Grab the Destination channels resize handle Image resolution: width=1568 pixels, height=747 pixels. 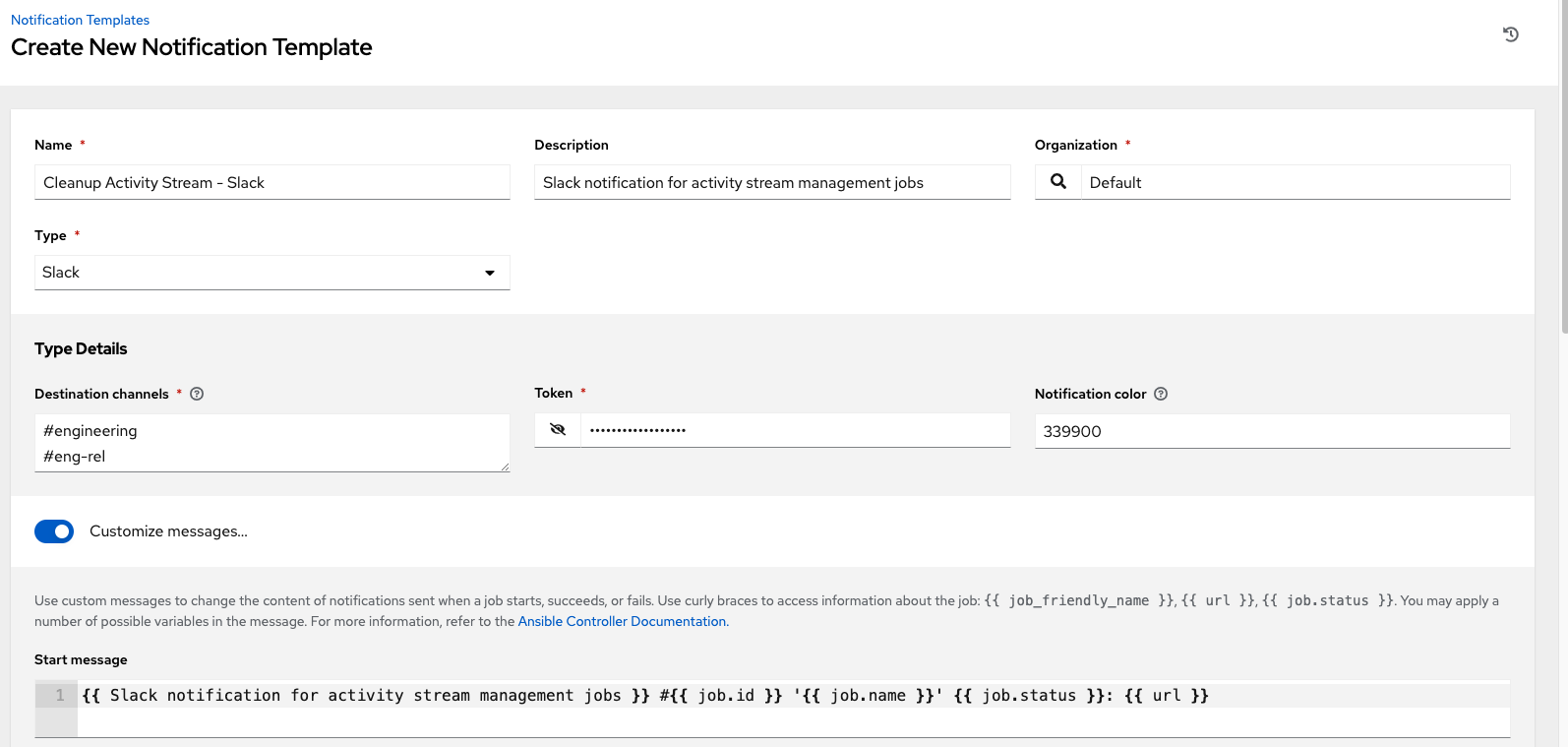pyautogui.click(x=505, y=467)
